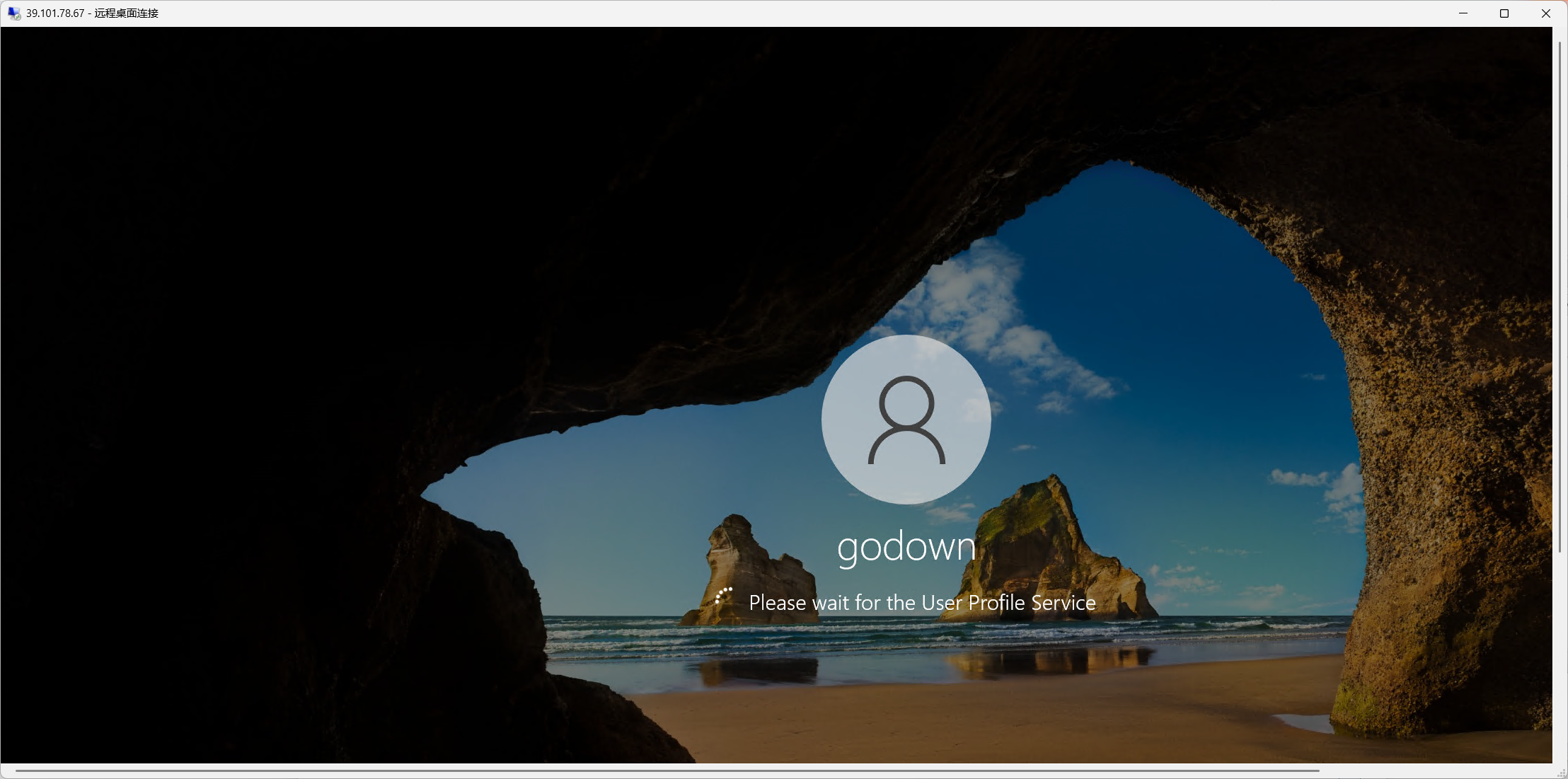1568x779 pixels.
Task: Click the spinning loading indicator
Action: (x=723, y=596)
